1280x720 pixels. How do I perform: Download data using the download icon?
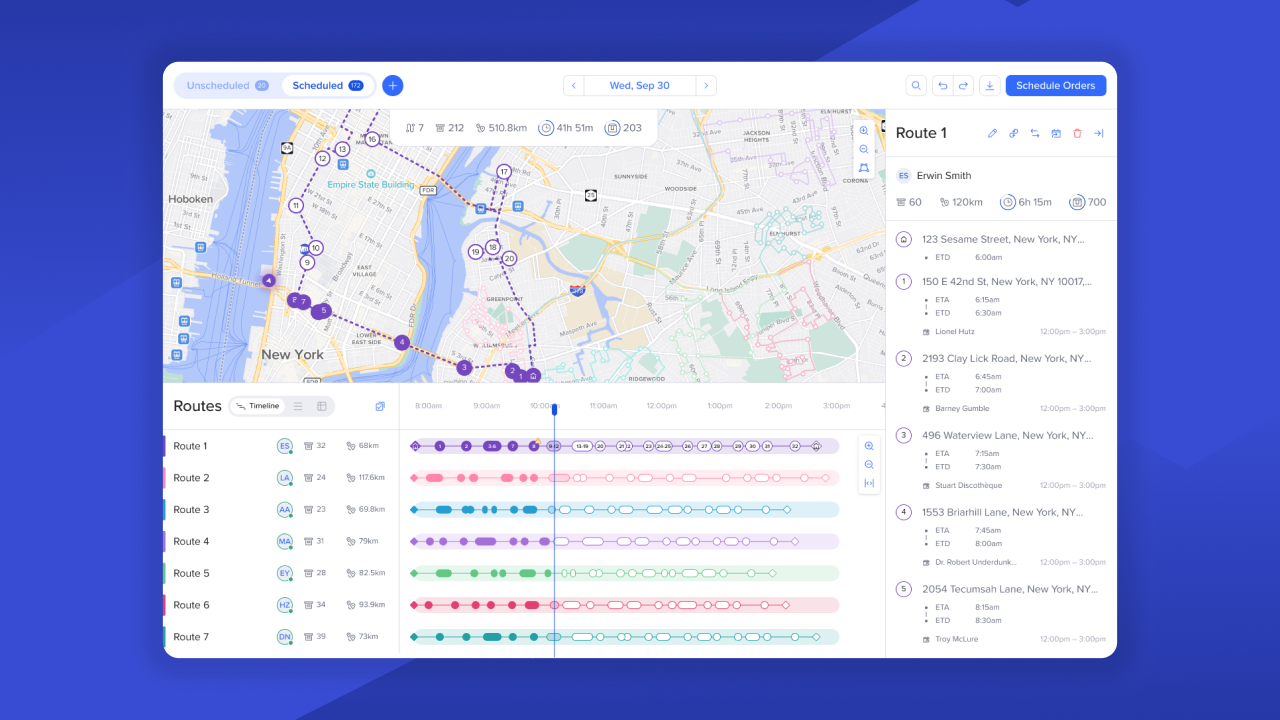(990, 85)
